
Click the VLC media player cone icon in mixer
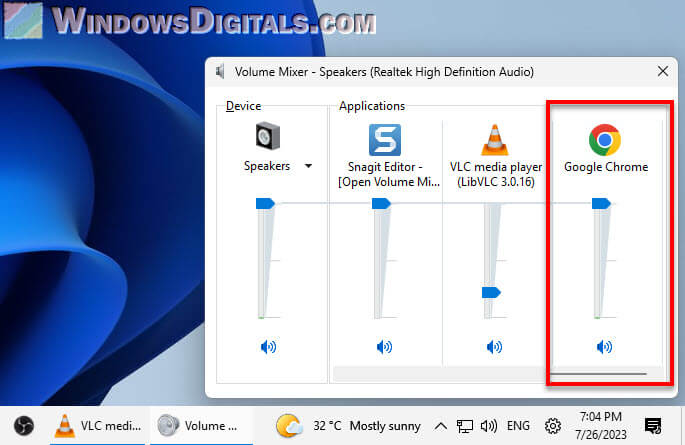click(495, 140)
